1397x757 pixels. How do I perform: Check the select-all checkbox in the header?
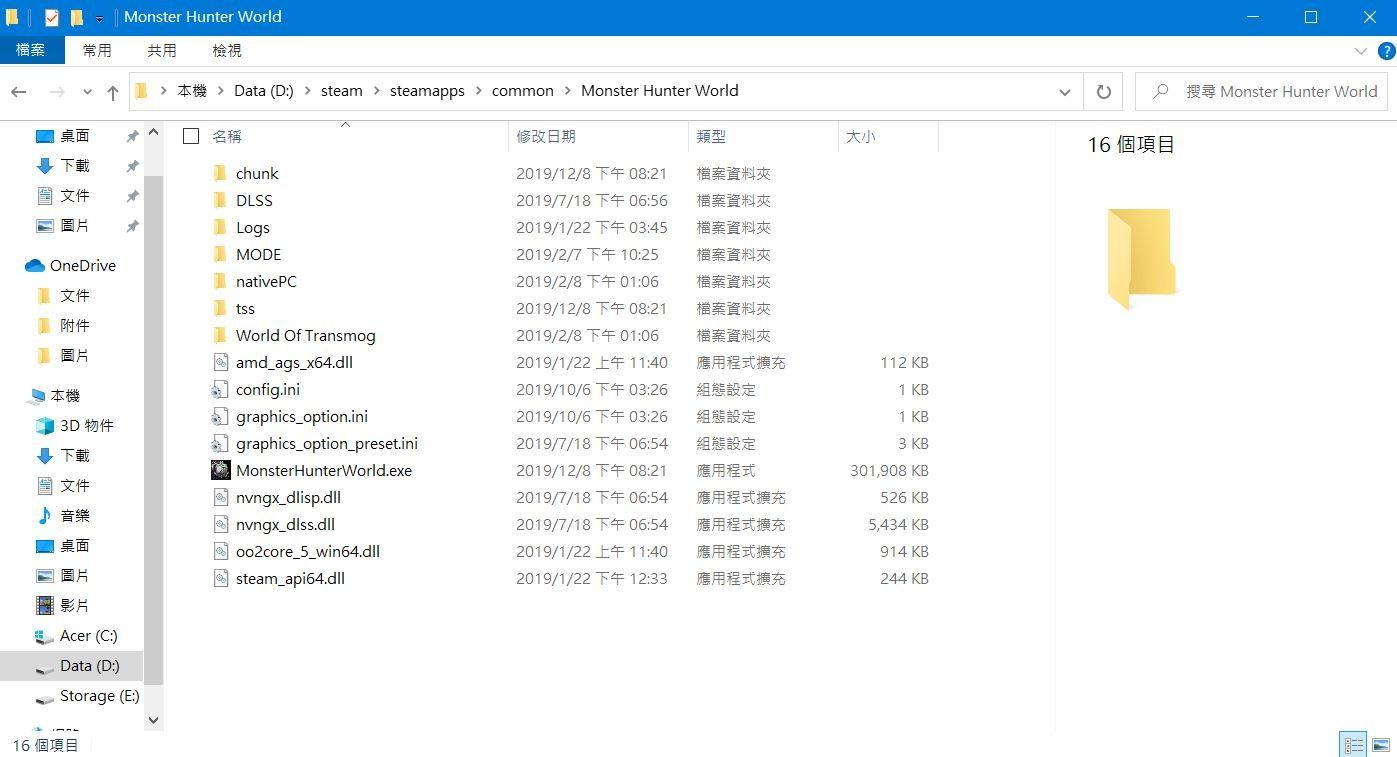click(x=190, y=136)
